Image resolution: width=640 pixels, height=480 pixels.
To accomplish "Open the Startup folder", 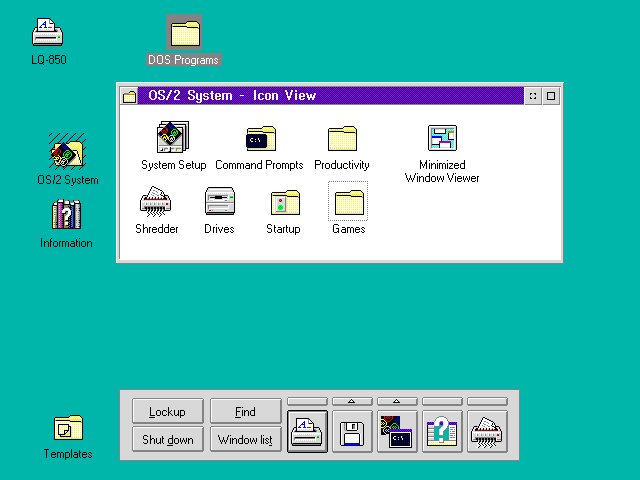I will (x=285, y=202).
